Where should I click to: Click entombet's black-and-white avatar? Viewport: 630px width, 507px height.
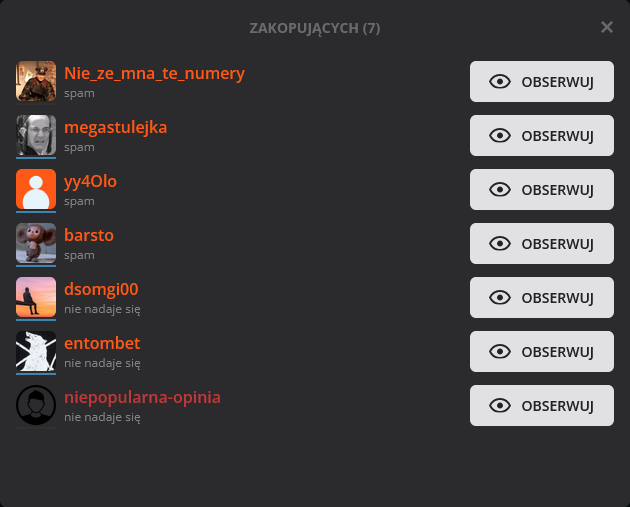pos(36,351)
